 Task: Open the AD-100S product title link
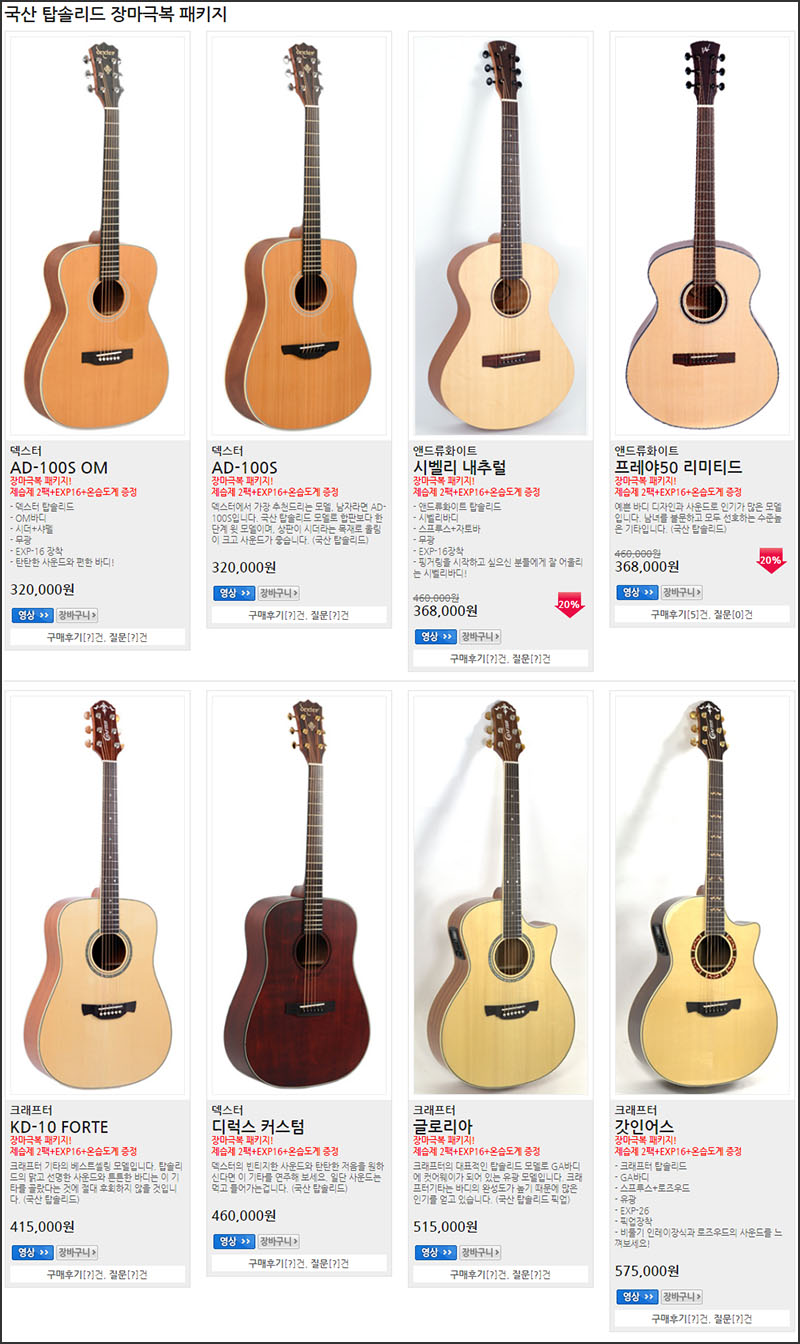[x=245, y=467]
